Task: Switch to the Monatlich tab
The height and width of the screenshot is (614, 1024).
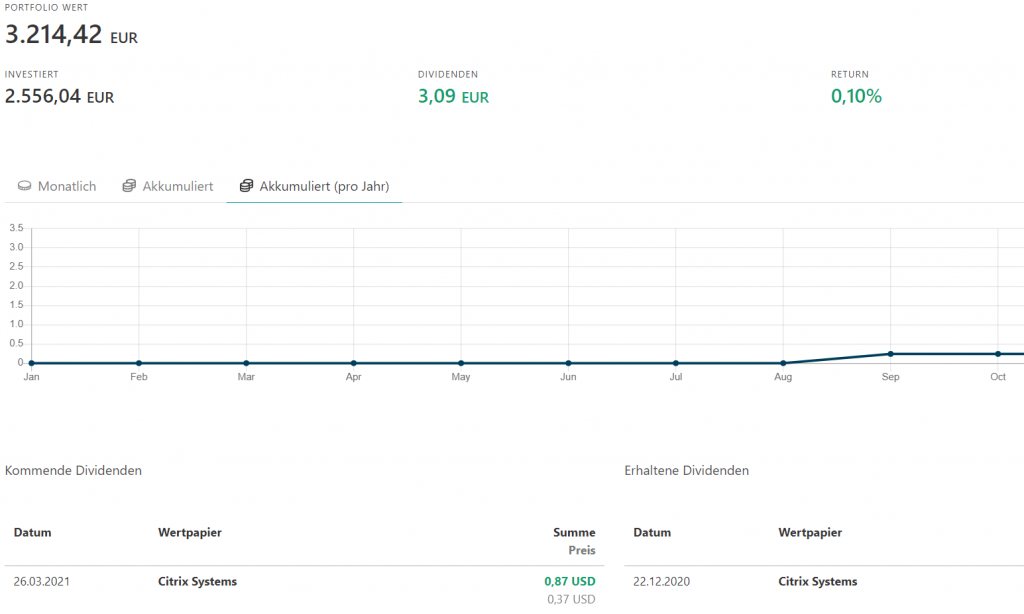Action: 57,186
